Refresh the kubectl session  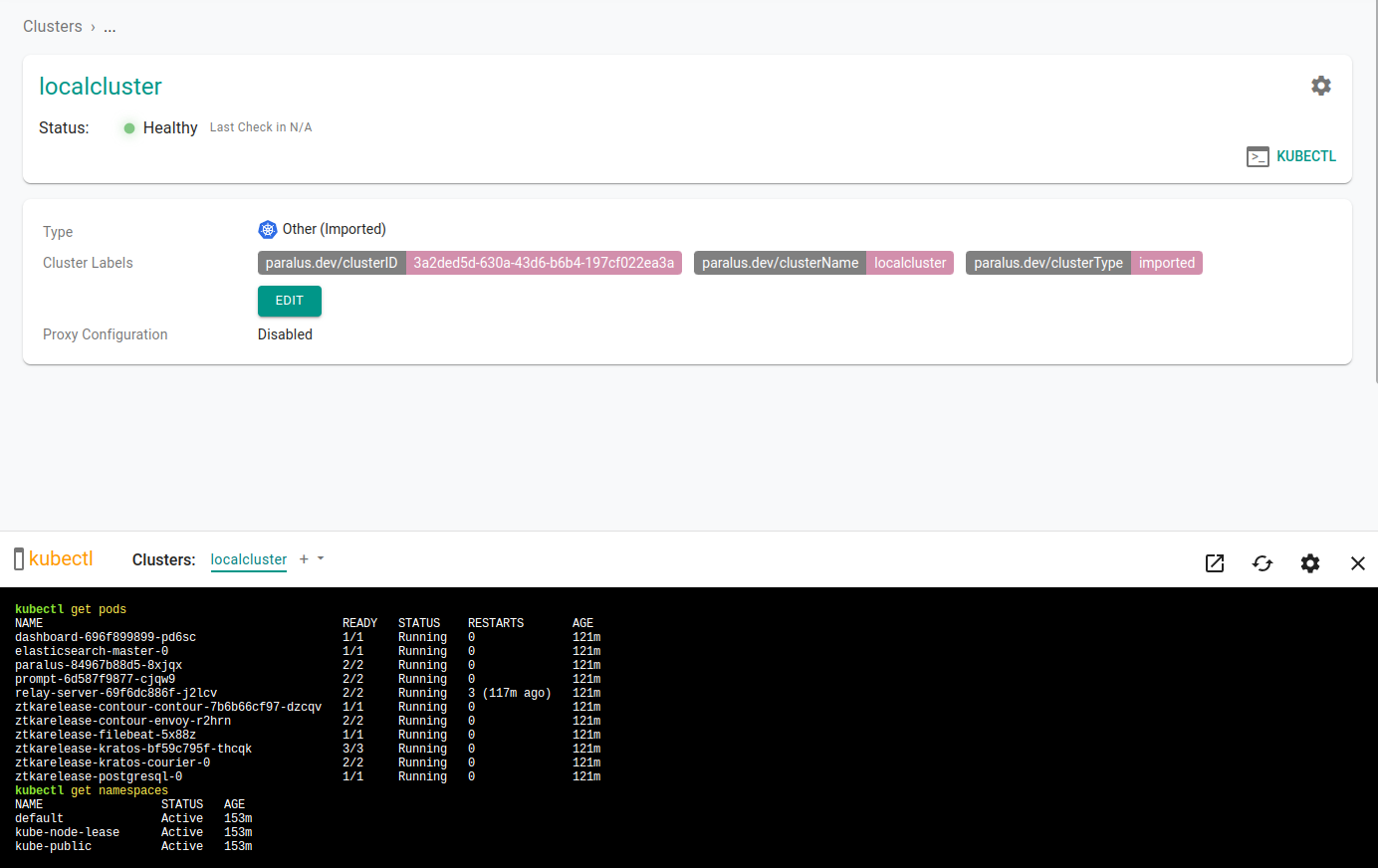[1263, 563]
